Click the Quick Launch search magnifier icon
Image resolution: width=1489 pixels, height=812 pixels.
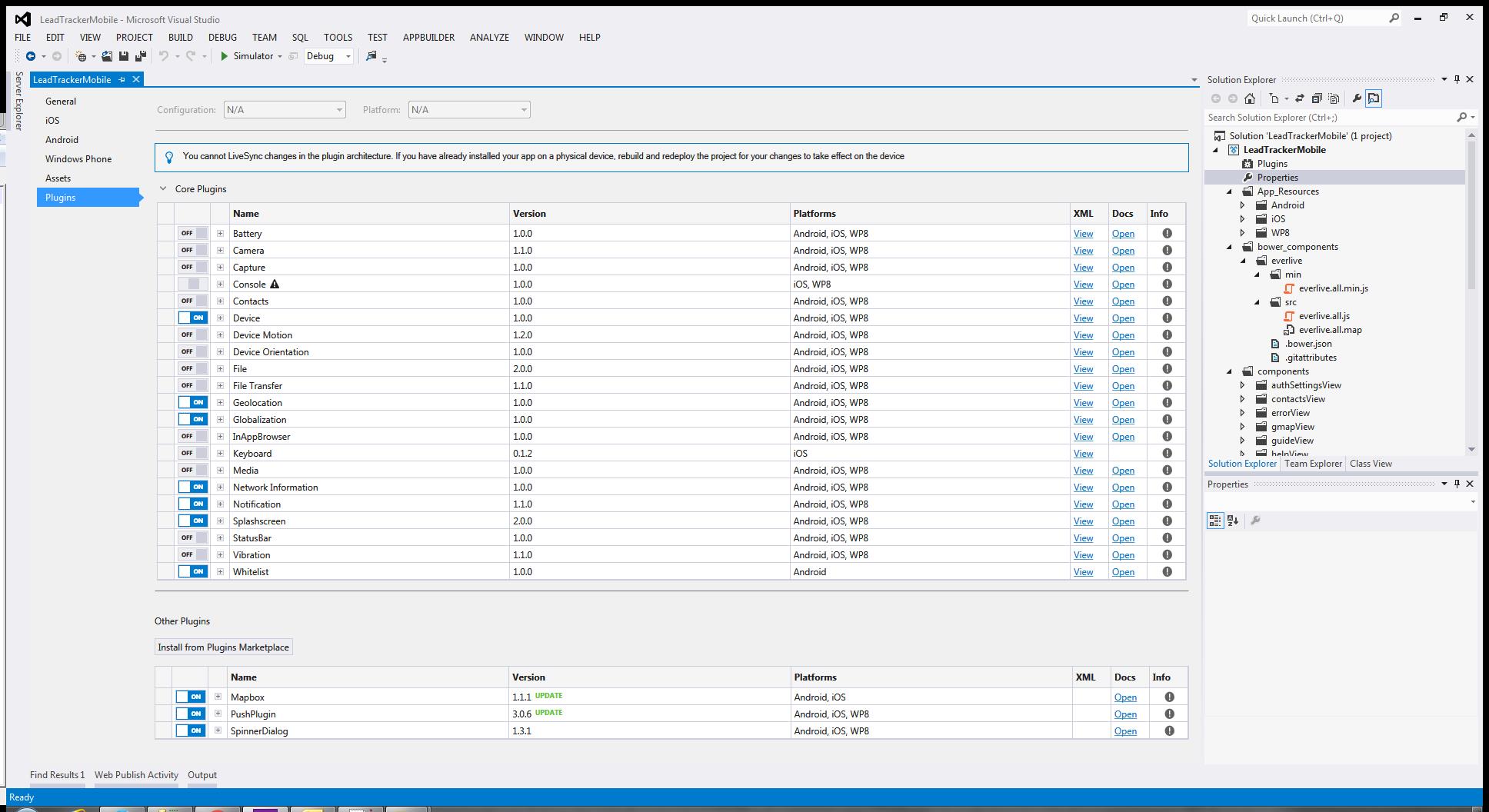pos(1394,18)
